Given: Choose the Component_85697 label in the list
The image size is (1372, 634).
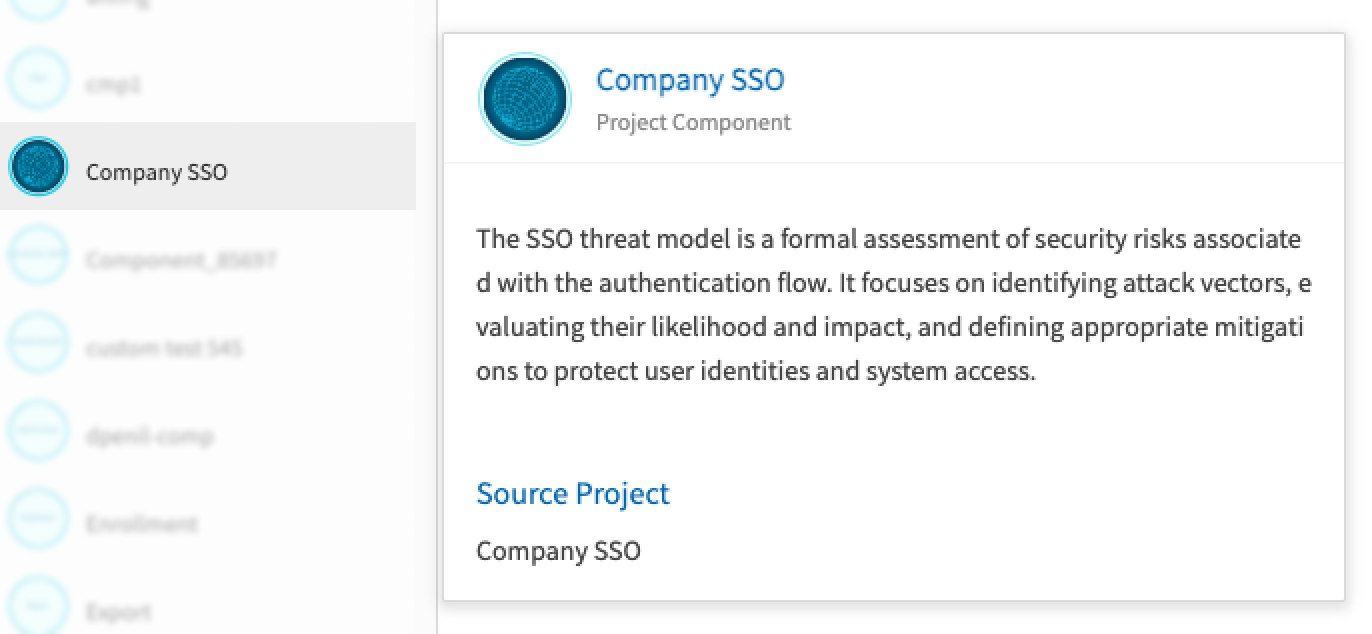Looking at the screenshot, I should pyautogui.click(x=181, y=261).
